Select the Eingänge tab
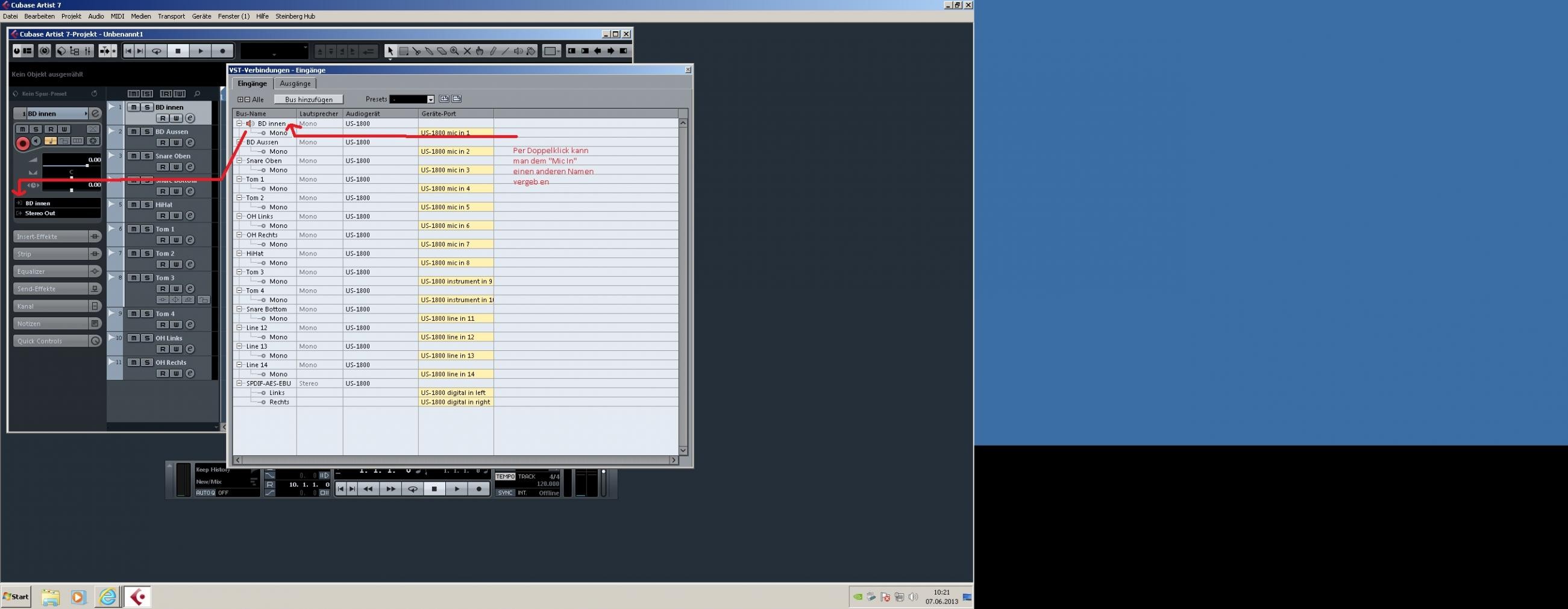 coord(252,83)
